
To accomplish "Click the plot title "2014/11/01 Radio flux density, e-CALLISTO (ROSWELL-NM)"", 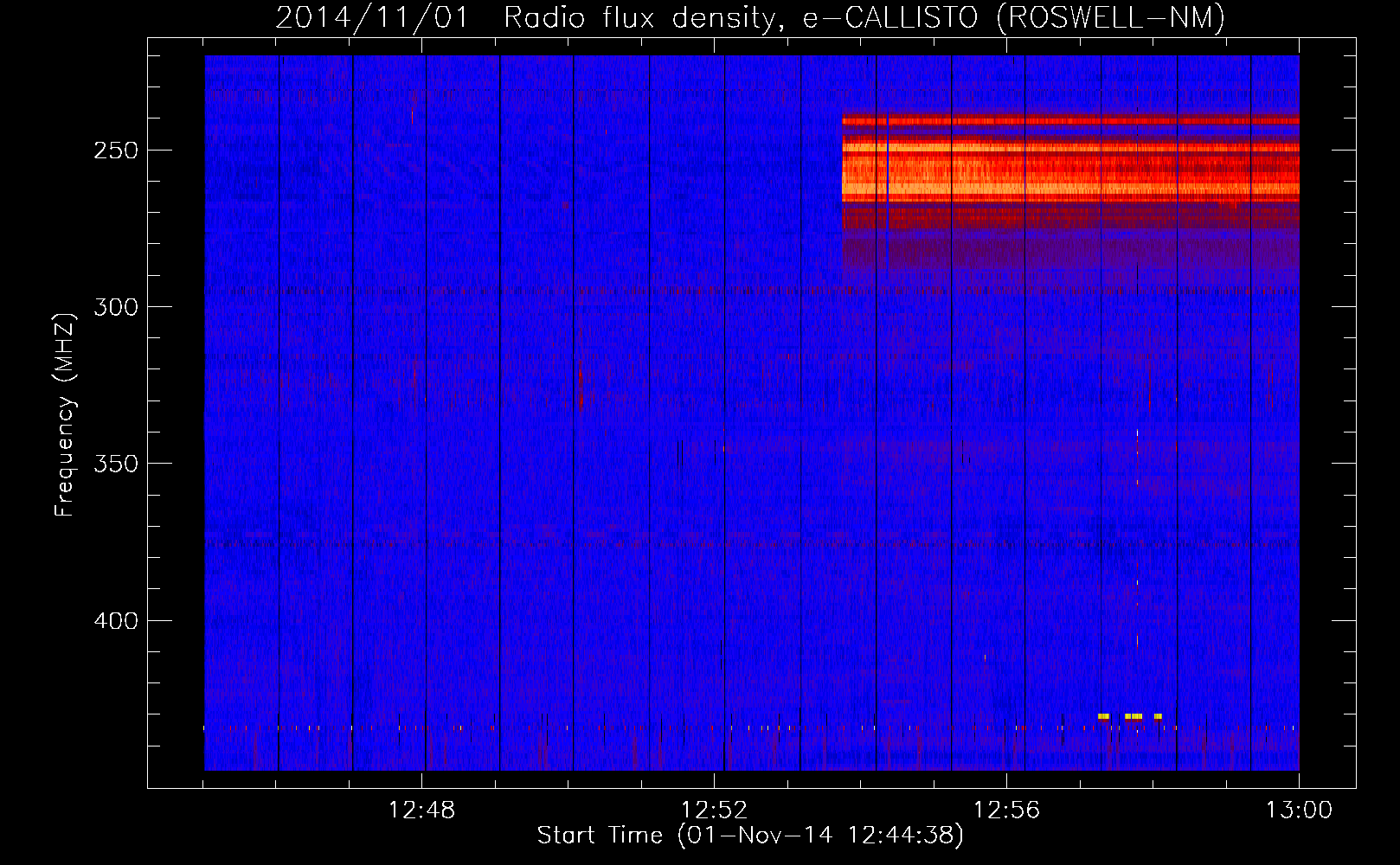I will click(750, 17).
